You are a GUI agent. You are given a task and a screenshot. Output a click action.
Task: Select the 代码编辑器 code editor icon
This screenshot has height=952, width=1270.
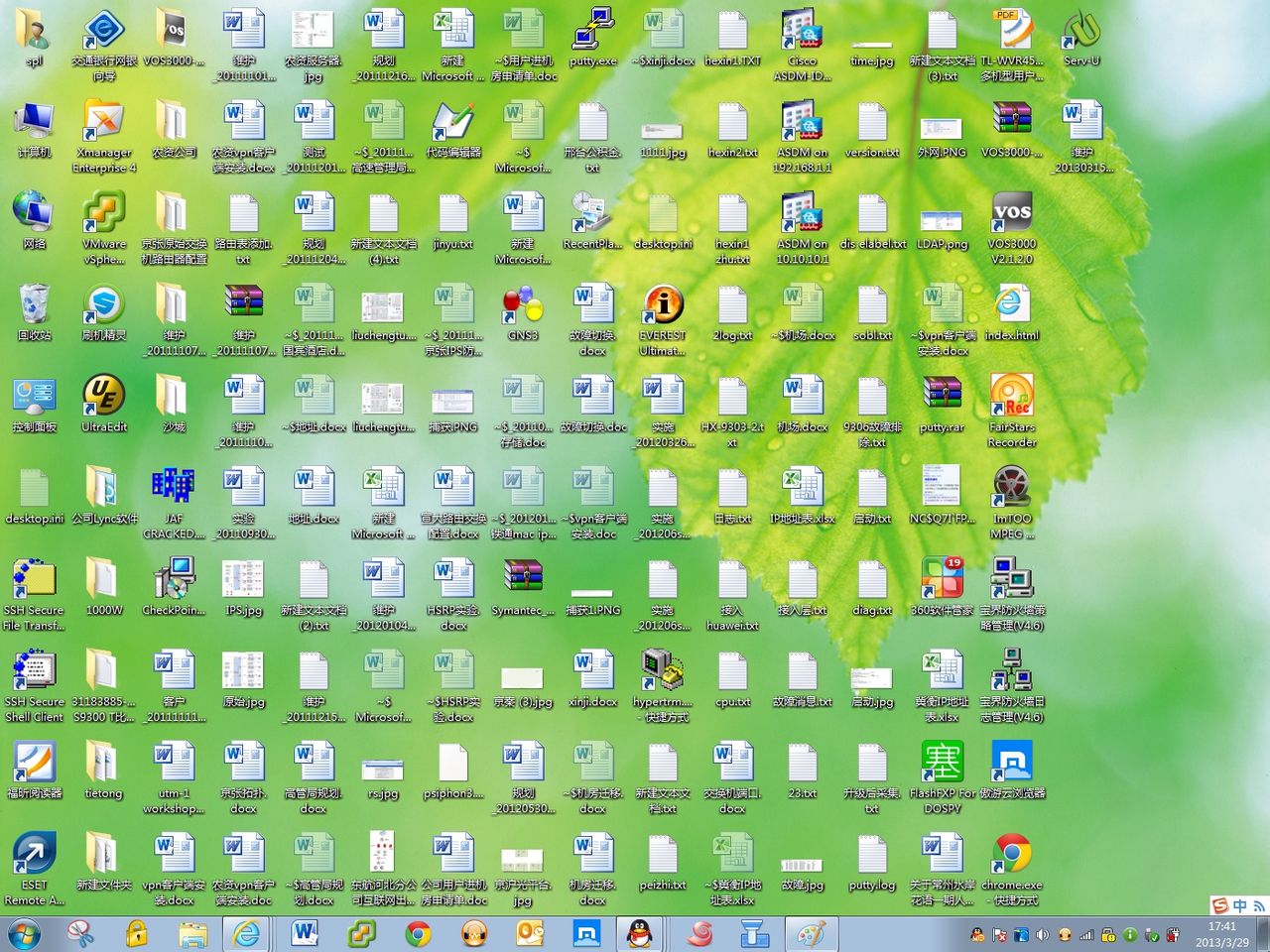[x=453, y=130]
